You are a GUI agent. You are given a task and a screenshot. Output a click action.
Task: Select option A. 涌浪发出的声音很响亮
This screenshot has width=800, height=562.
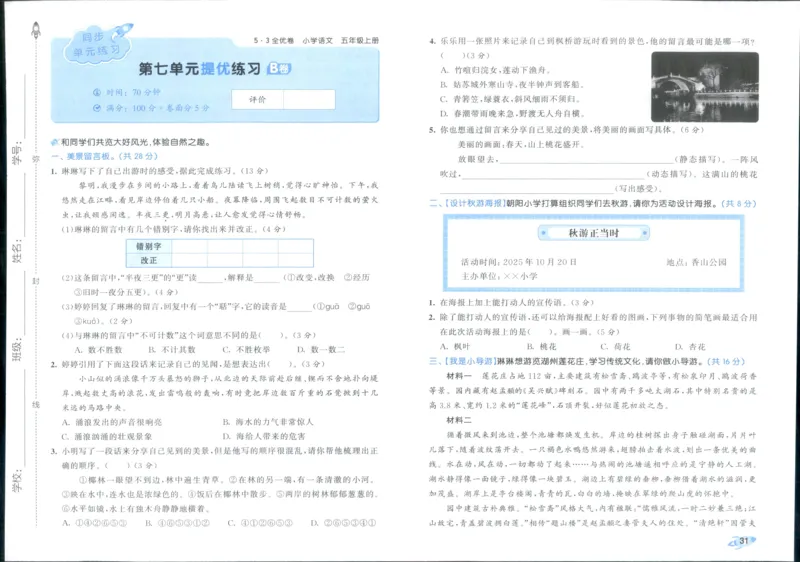coord(112,422)
